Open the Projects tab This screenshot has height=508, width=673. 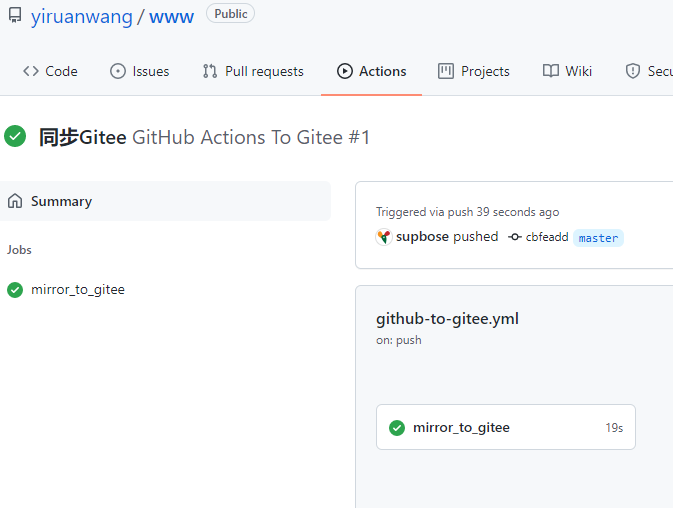474,71
